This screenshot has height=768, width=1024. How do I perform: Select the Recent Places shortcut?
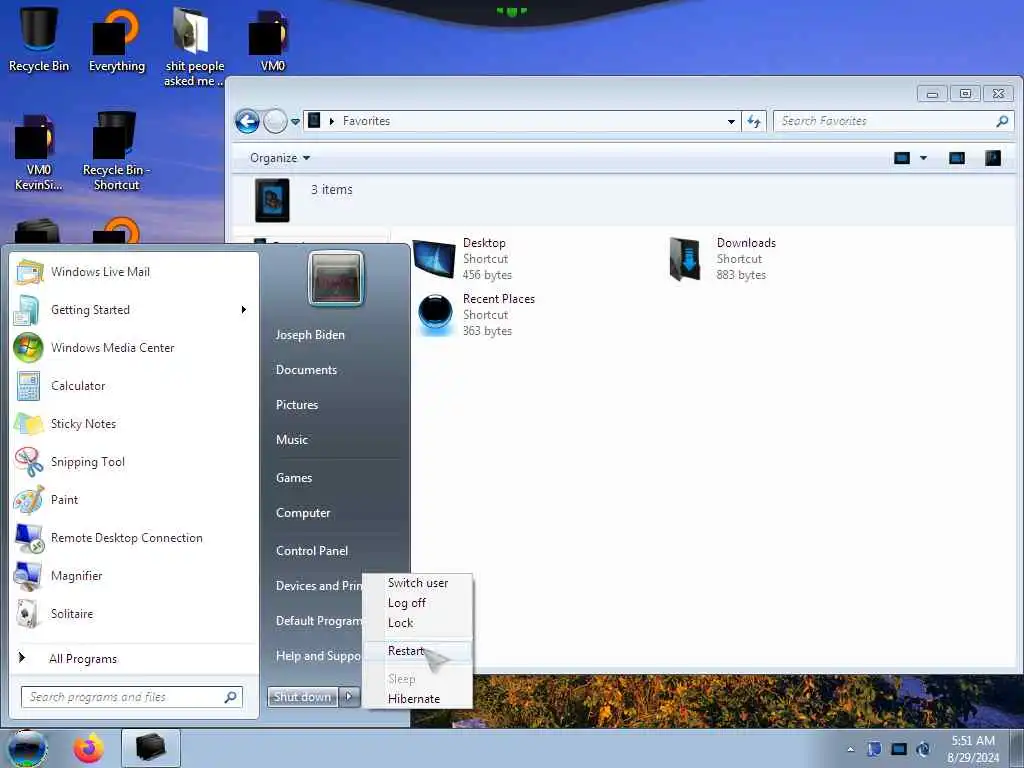[x=475, y=315]
